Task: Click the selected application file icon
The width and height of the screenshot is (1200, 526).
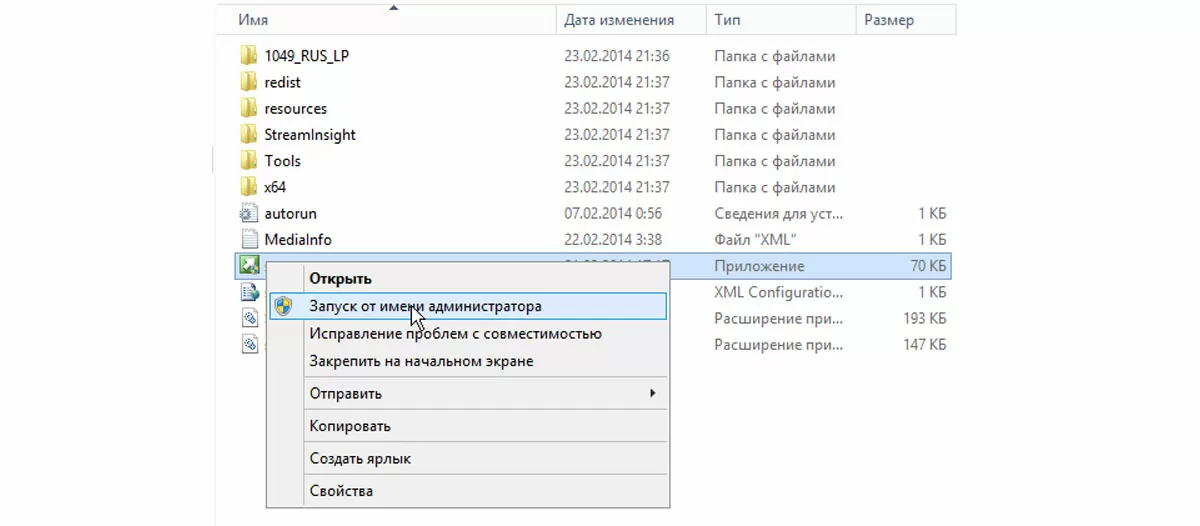Action: 249,265
